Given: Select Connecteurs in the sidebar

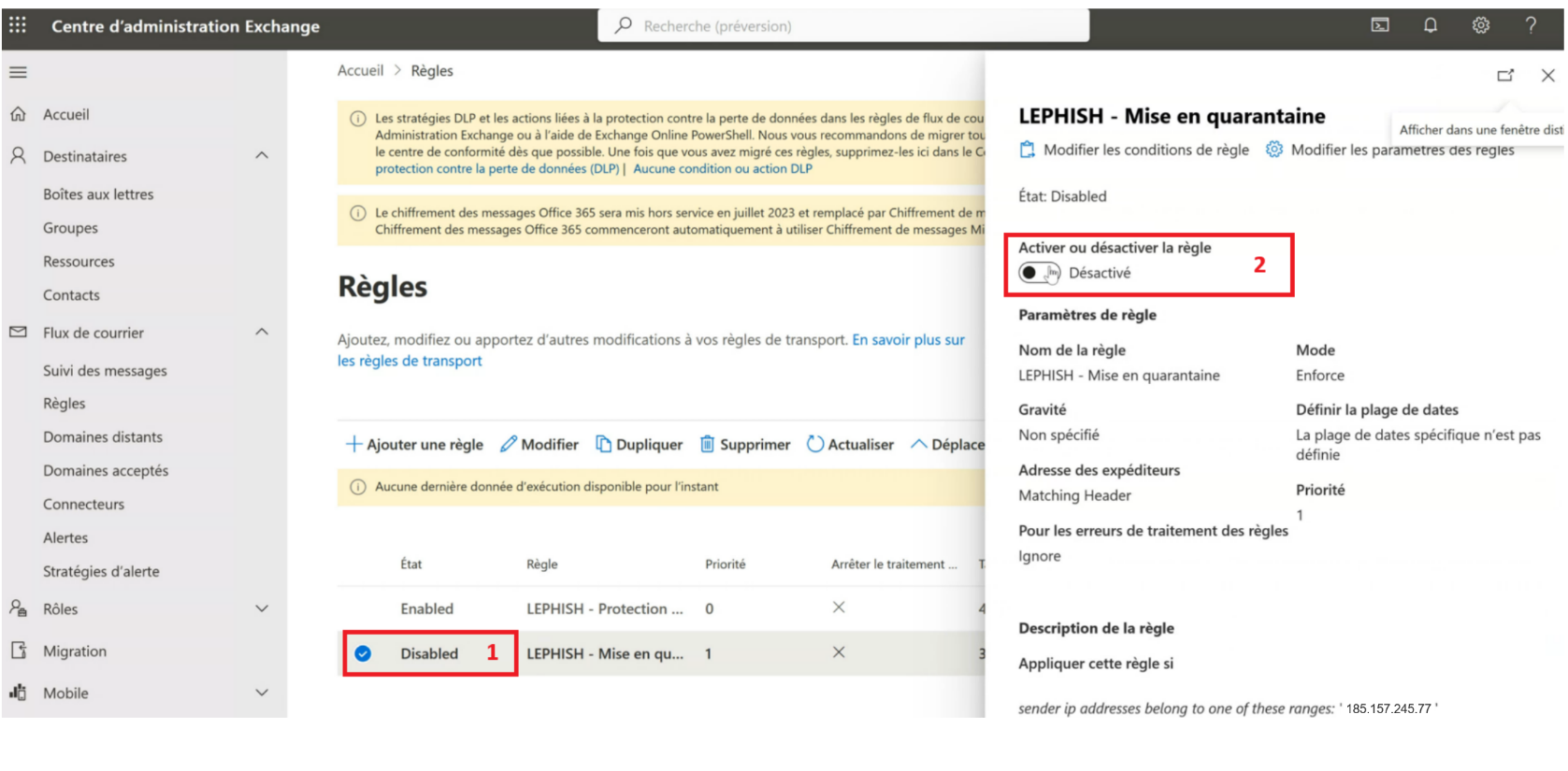Looking at the screenshot, I should pos(83,505).
